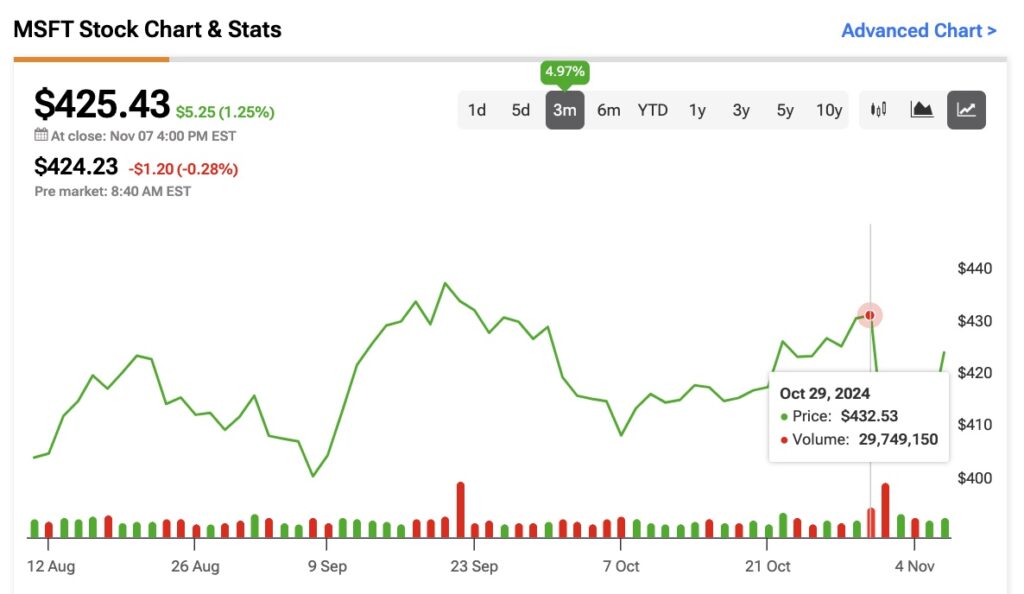Switch chart to 6m range

(608, 110)
